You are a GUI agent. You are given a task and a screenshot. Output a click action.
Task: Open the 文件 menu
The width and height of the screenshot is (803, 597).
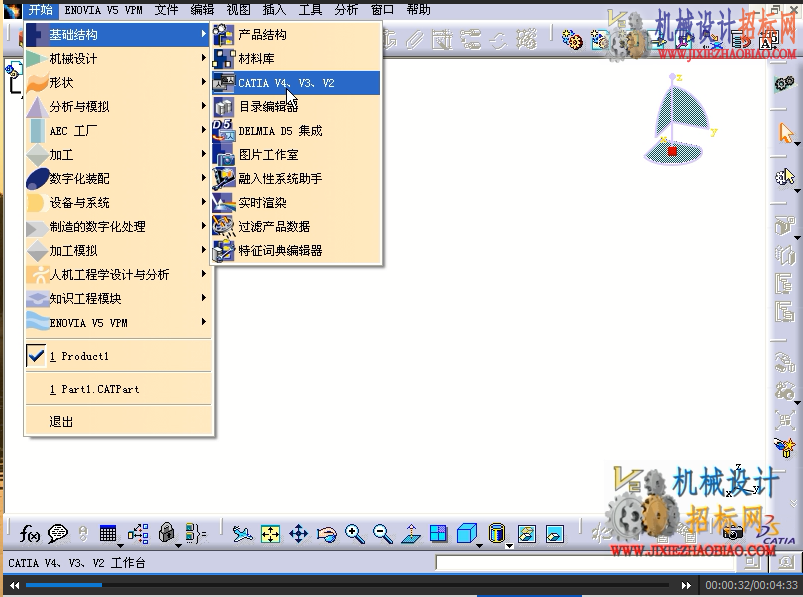pyautogui.click(x=166, y=10)
